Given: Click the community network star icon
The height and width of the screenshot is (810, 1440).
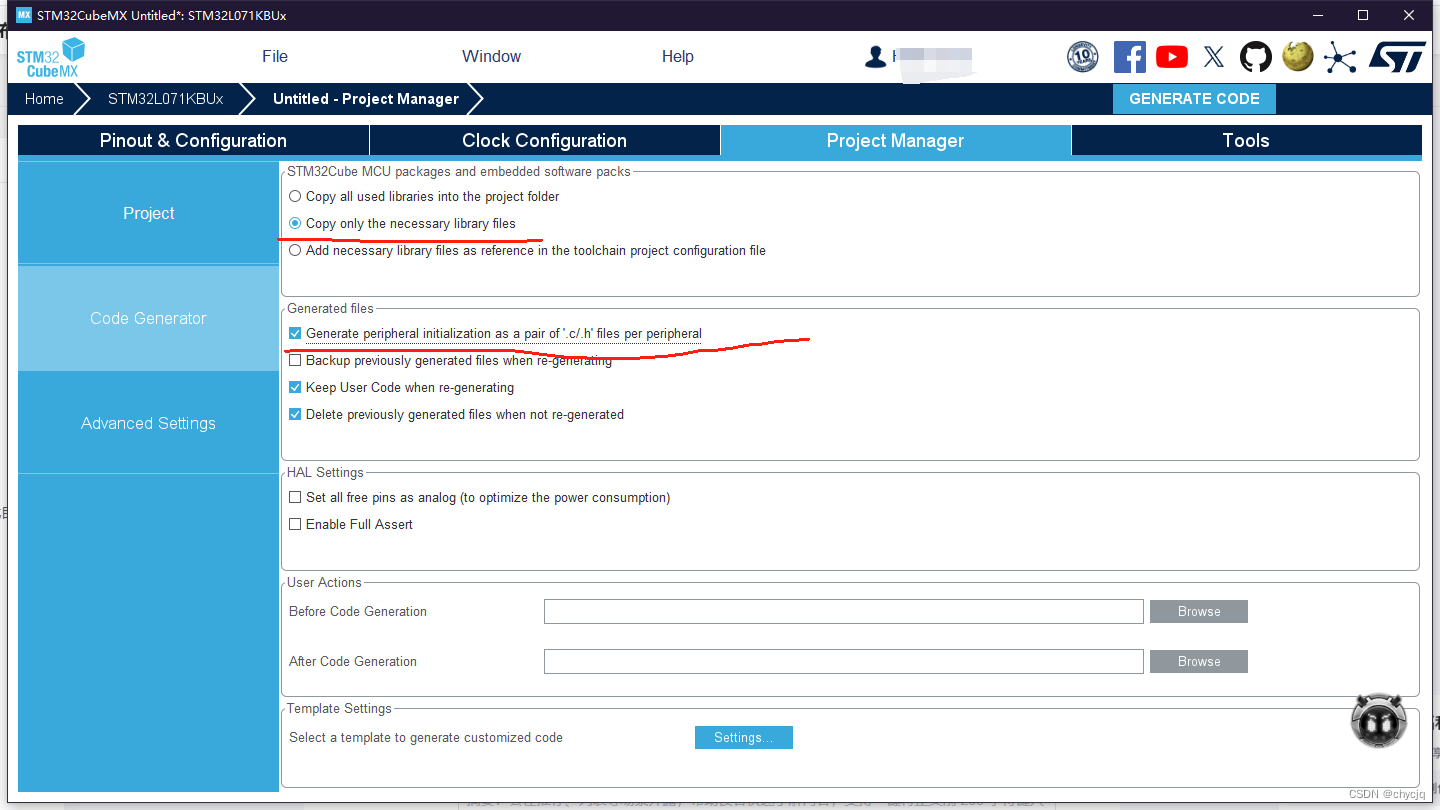Looking at the screenshot, I should (x=1339, y=57).
